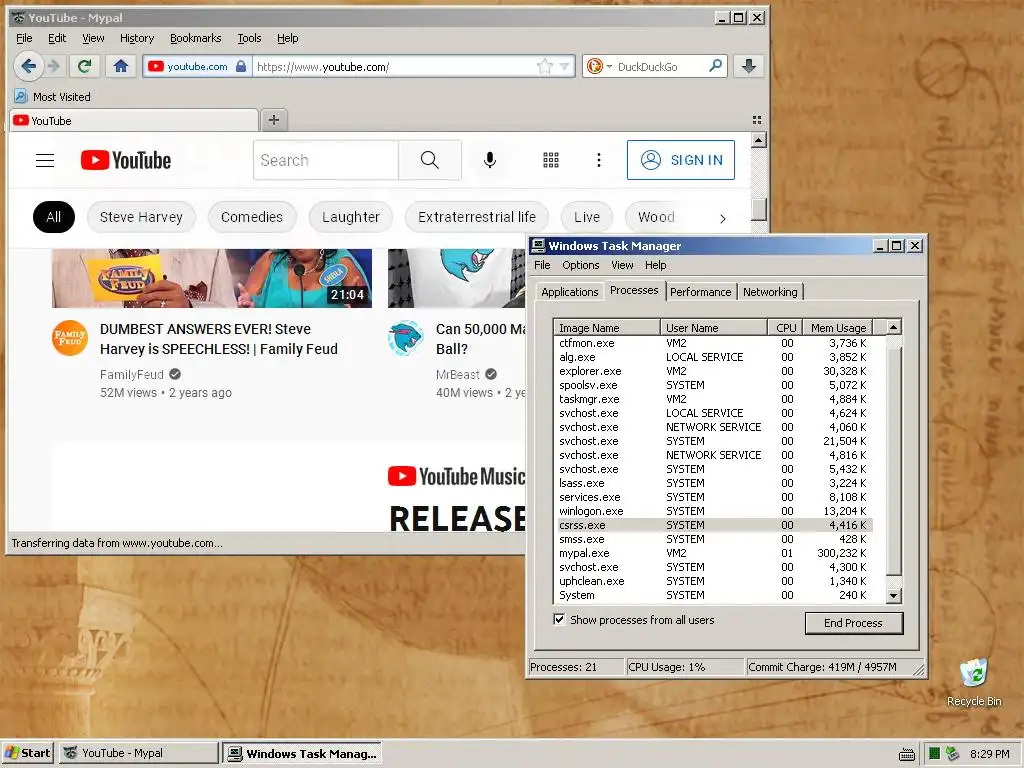This screenshot has height=768, width=1024.
Task: Sort processes by the Mem Usage column
Action: (x=838, y=327)
